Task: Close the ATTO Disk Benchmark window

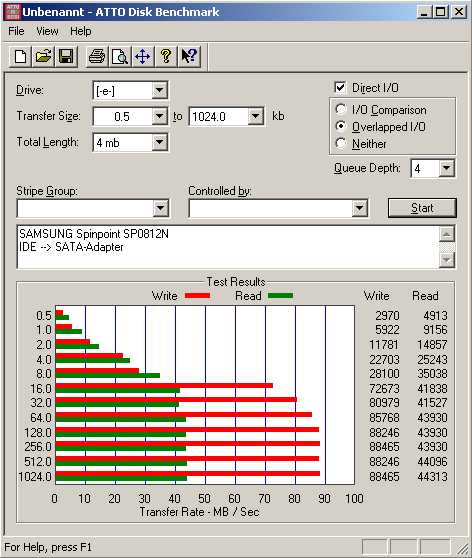Action: click(x=459, y=12)
